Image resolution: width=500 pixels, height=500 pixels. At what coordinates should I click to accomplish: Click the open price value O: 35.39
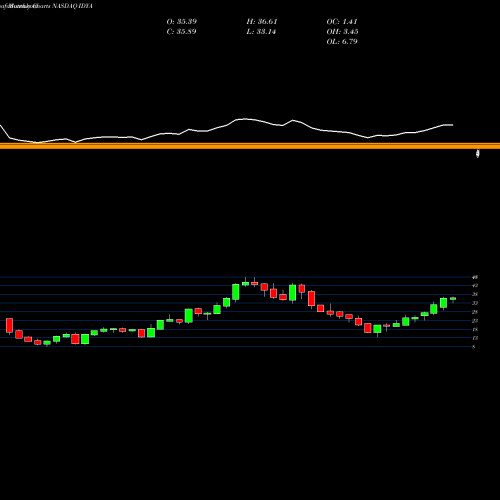pos(182,22)
